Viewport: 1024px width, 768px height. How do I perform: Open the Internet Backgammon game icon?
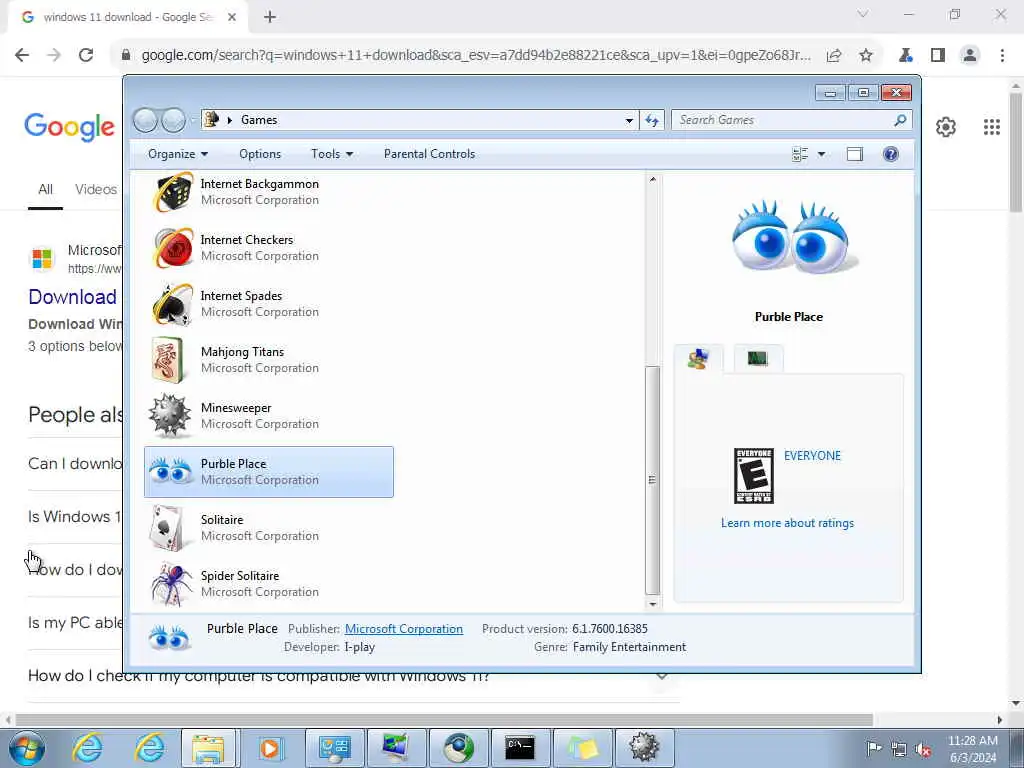pos(172,192)
